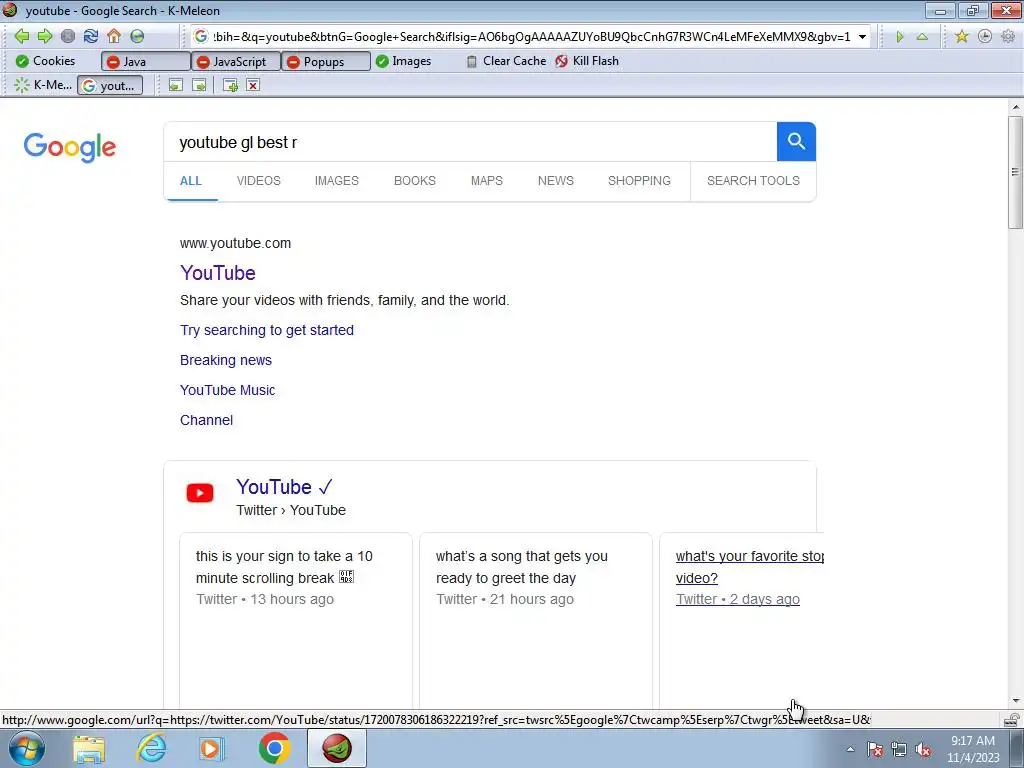Close current tab with red X icon

tap(253, 85)
